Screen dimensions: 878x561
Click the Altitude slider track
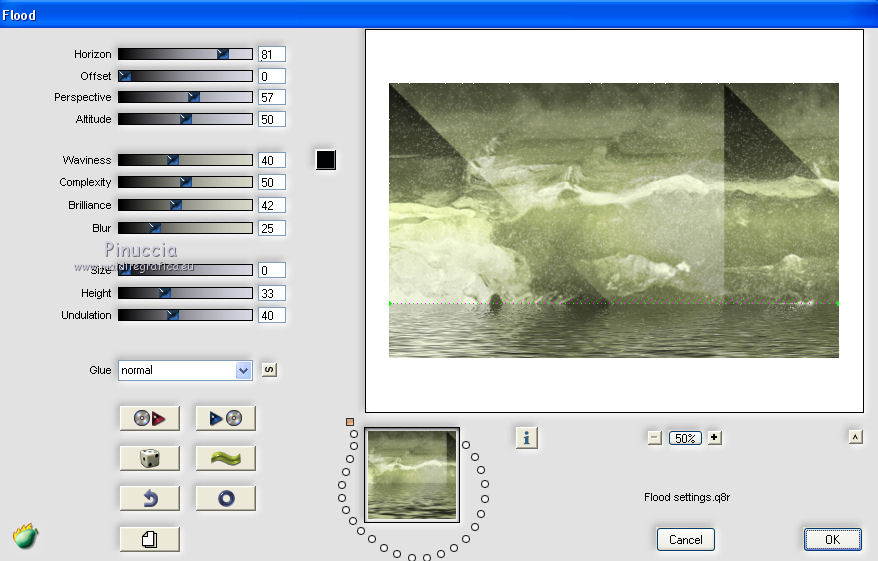(185, 119)
